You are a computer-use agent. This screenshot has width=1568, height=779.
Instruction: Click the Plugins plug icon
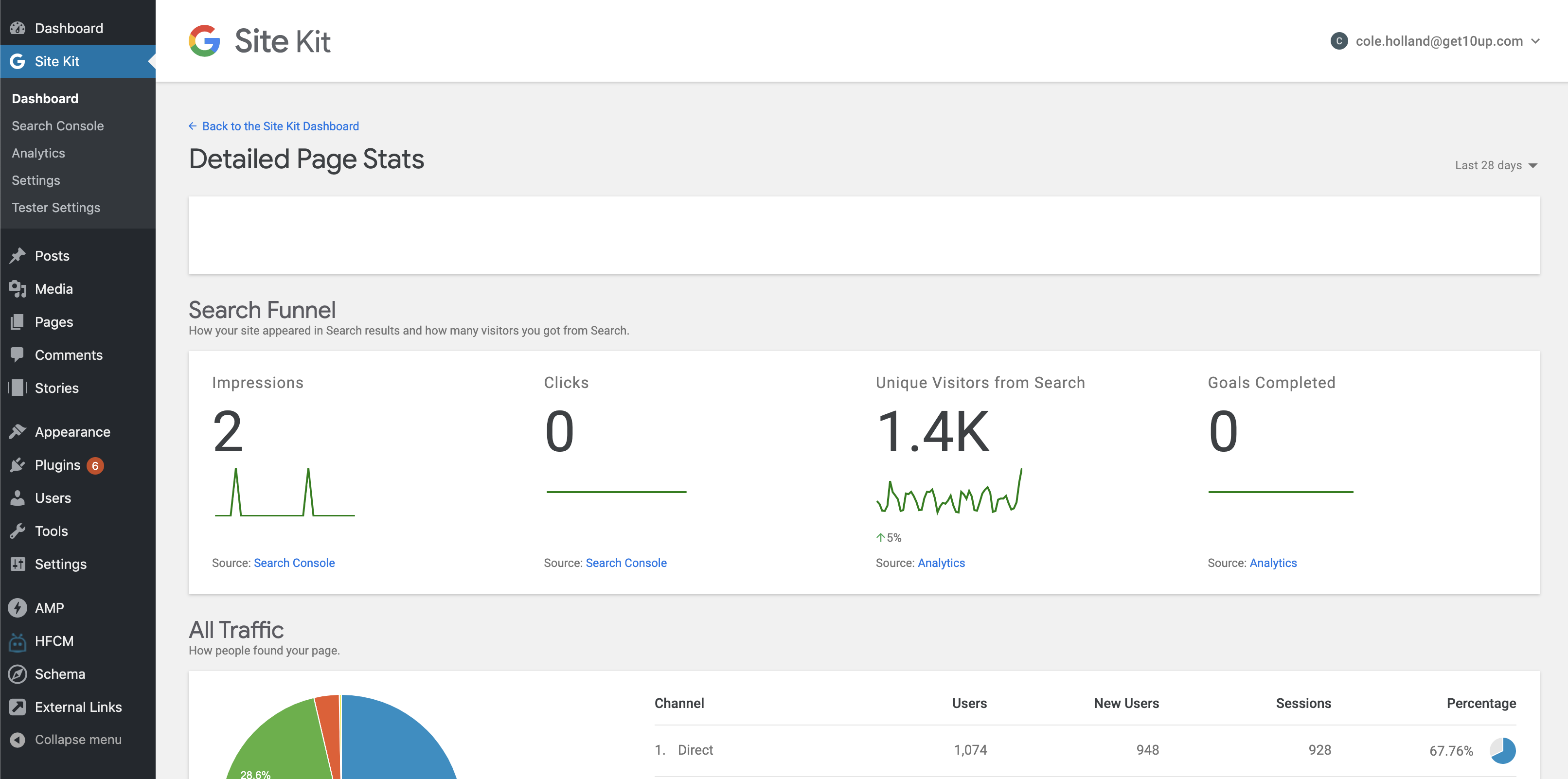[x=18, y=465]
